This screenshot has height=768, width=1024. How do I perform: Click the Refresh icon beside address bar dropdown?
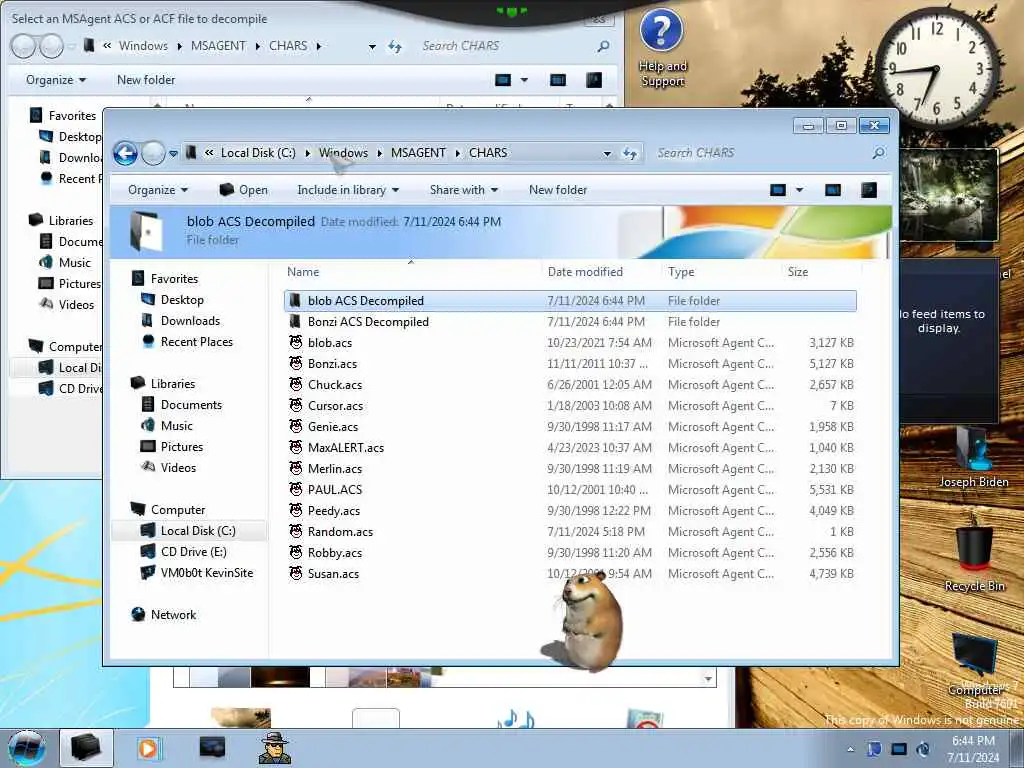(x=630, y=153)
